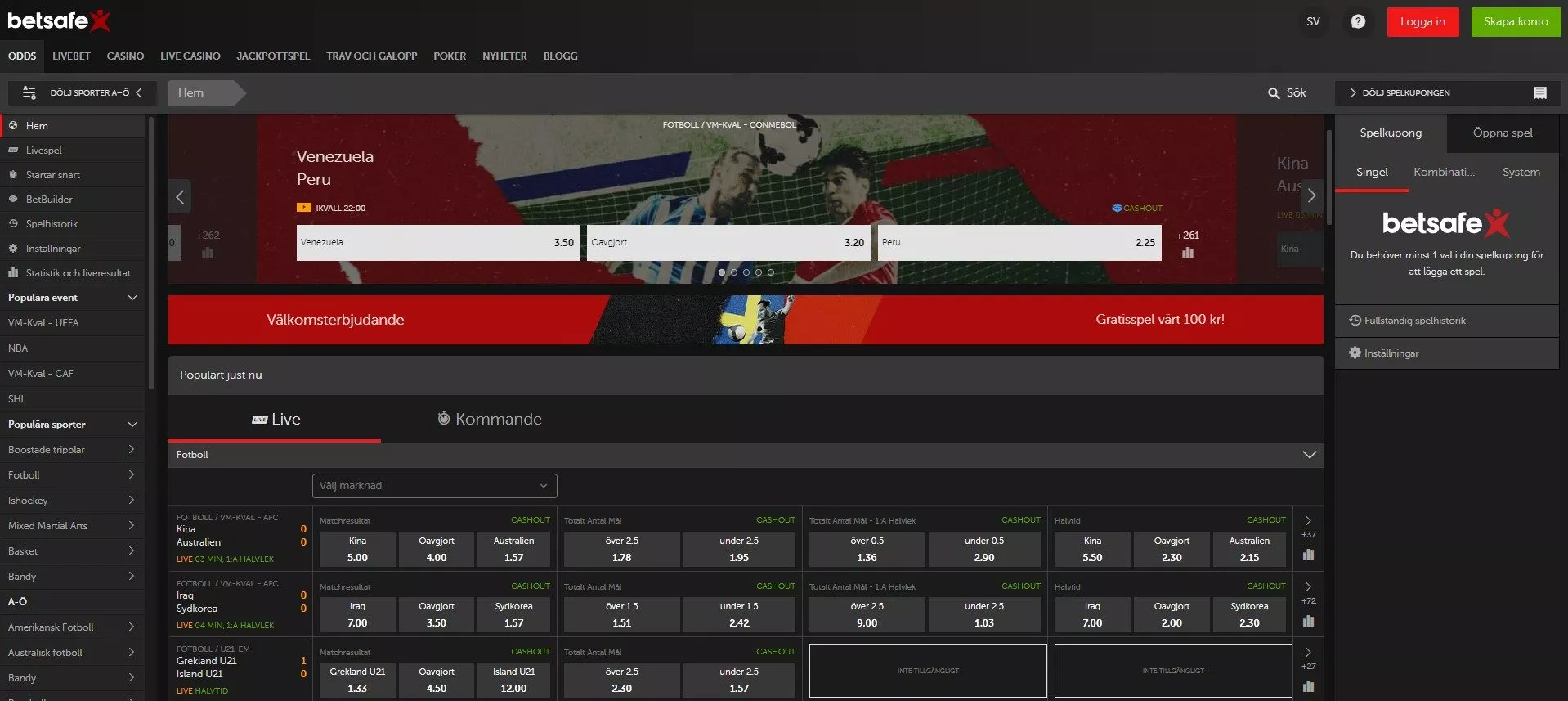Open the Välkomsterbjudande promo banner
The image size is (1568, 701).
point(746,320)
